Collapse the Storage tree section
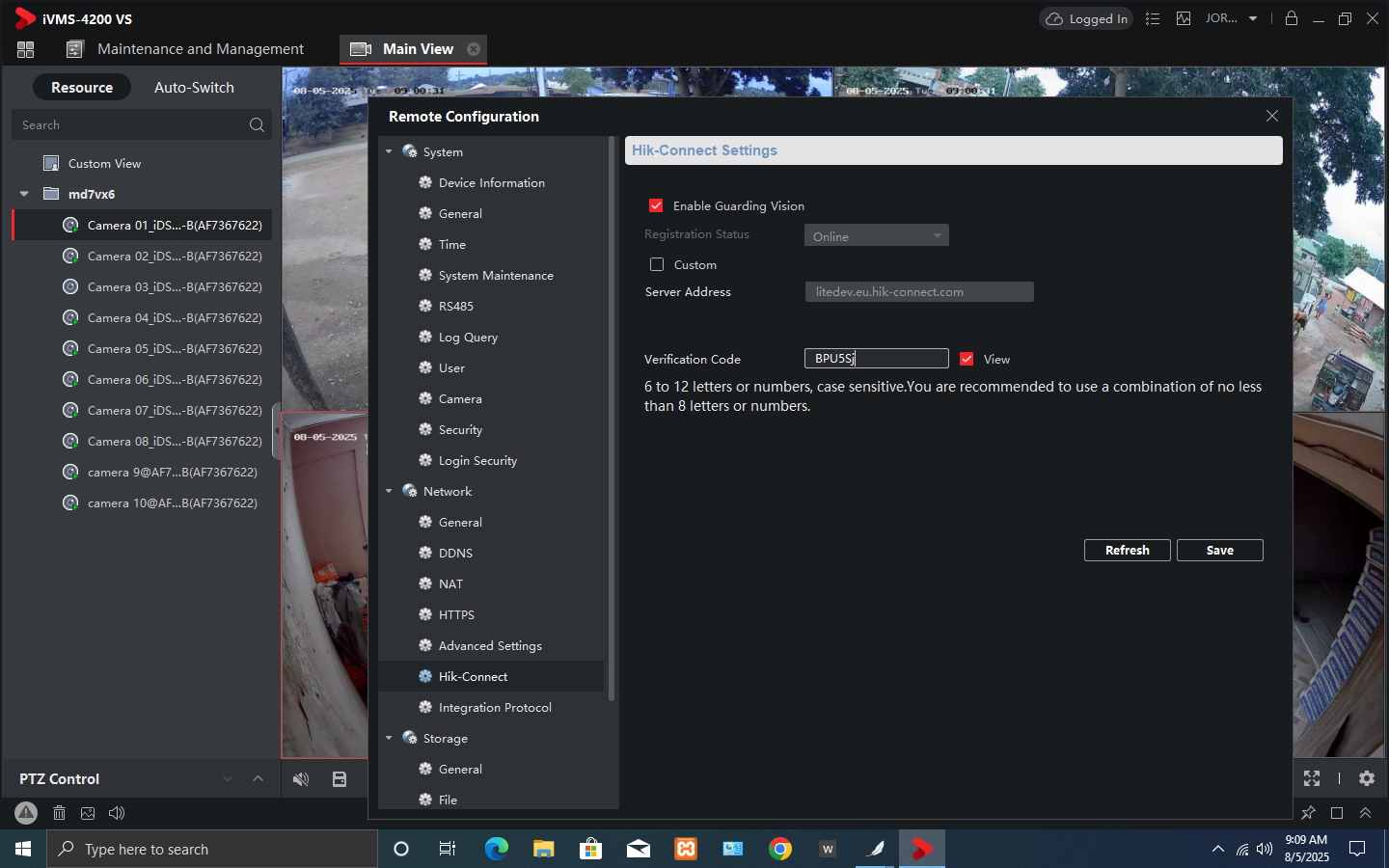The image size is (1389, 868). pyautogui.click(x=389, y=738)
